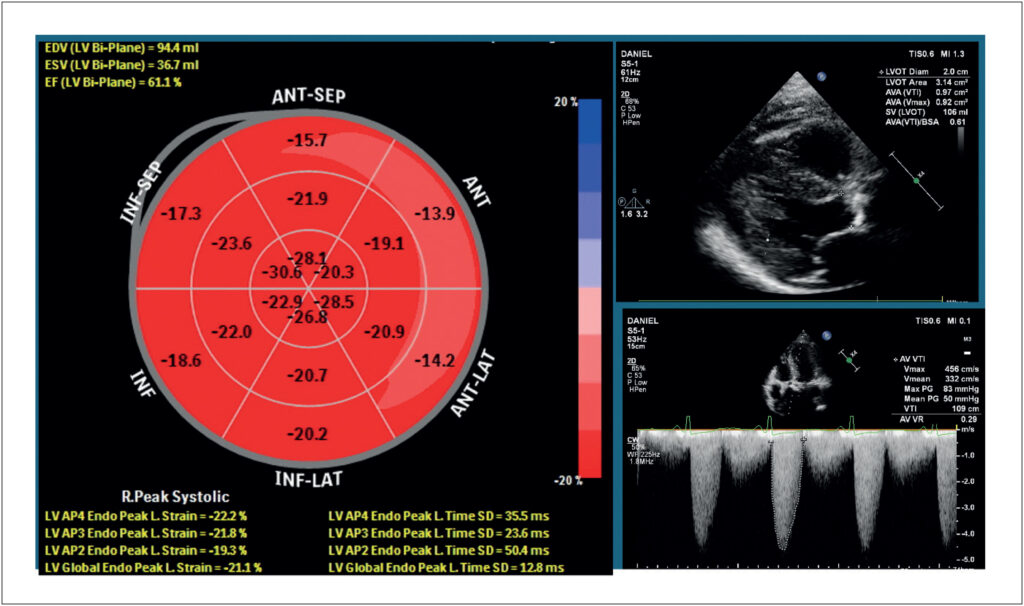Select the mid segment value -21.9
Screen dimensions: 1024x606
(x=308, y=199)
